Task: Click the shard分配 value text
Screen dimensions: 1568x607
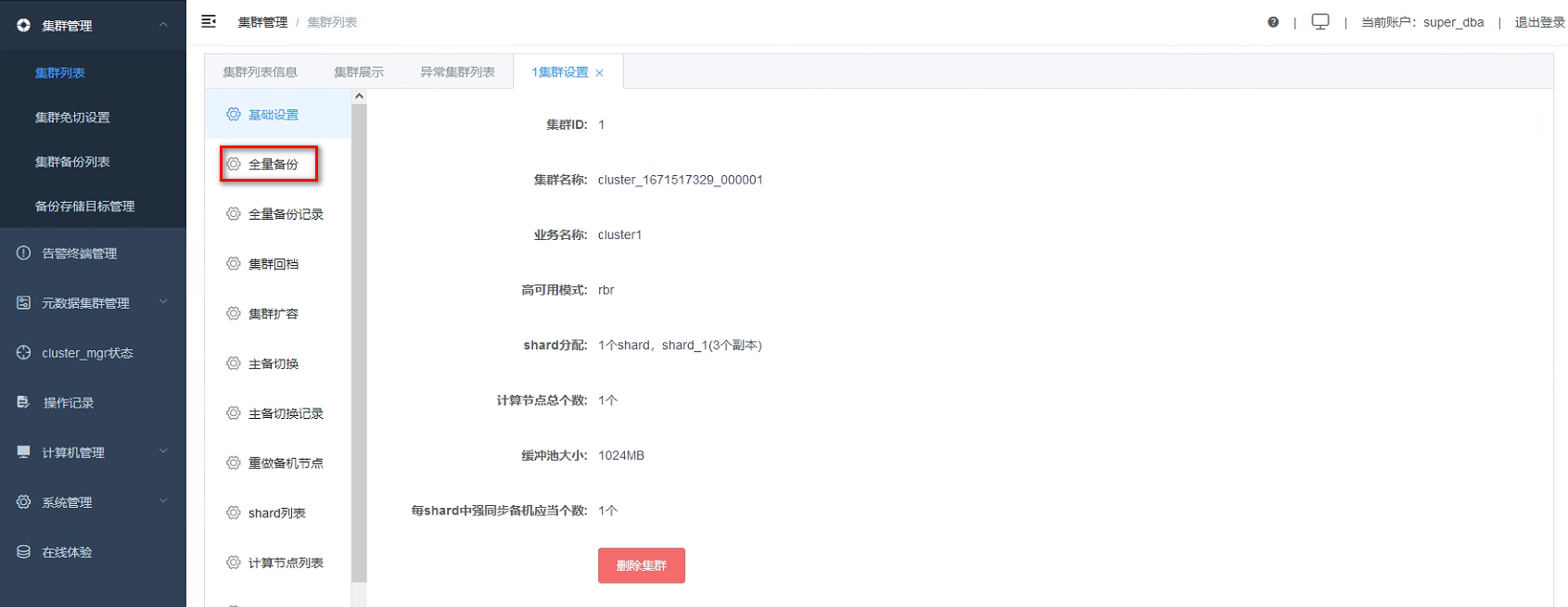Action: coord(680,346)
